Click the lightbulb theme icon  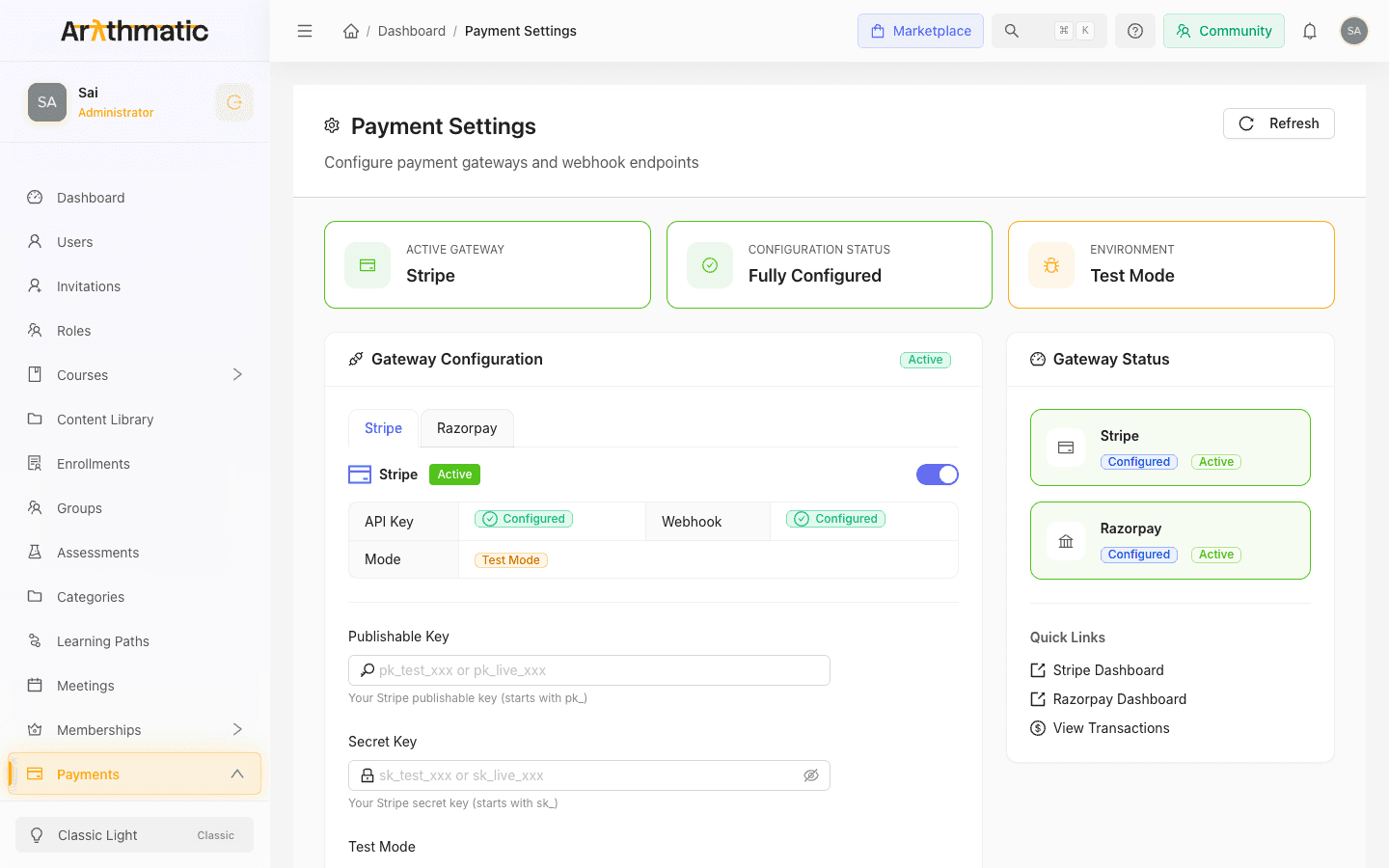pyautogui.click(x=37, y=835)
